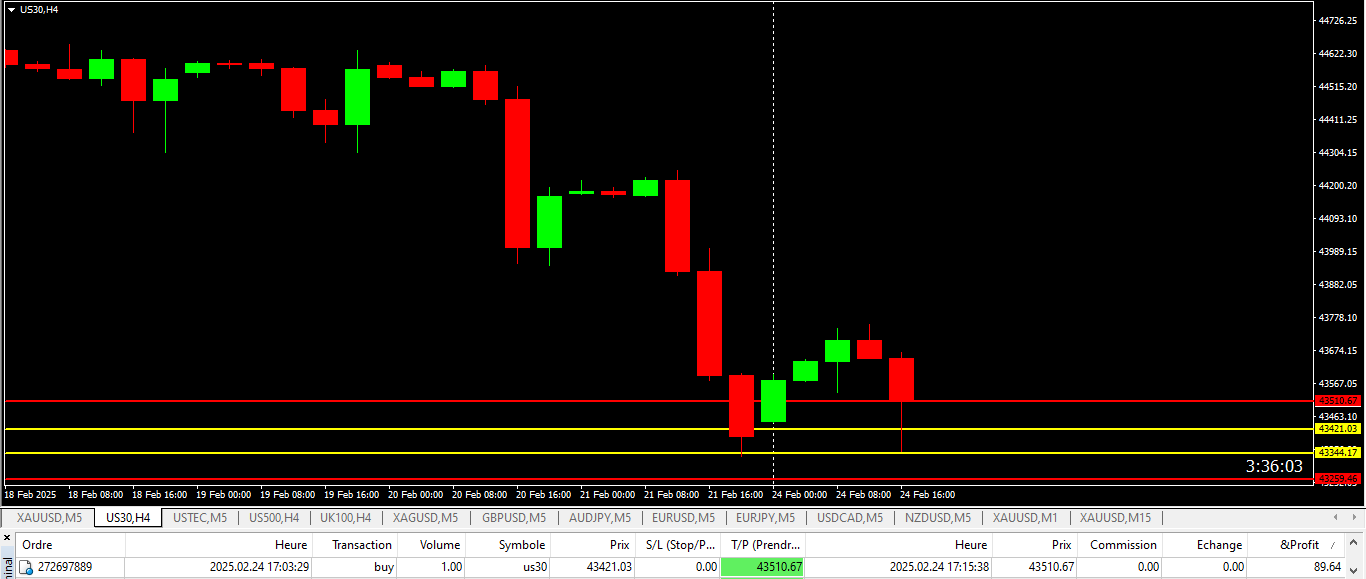Click the 43778.10 price axis value
Screen dimensions: 1366x579
[1338, 318]
